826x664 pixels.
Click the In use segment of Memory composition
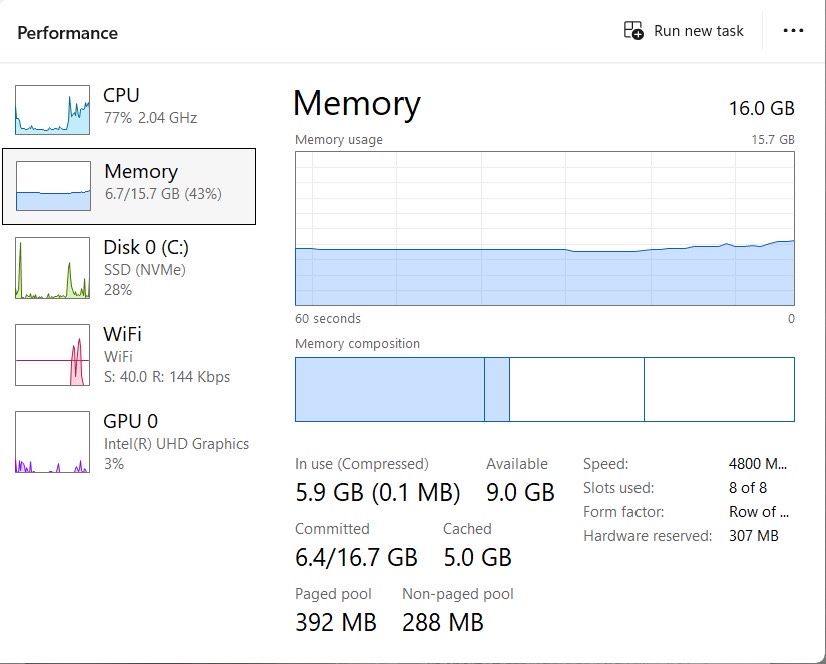389,389
